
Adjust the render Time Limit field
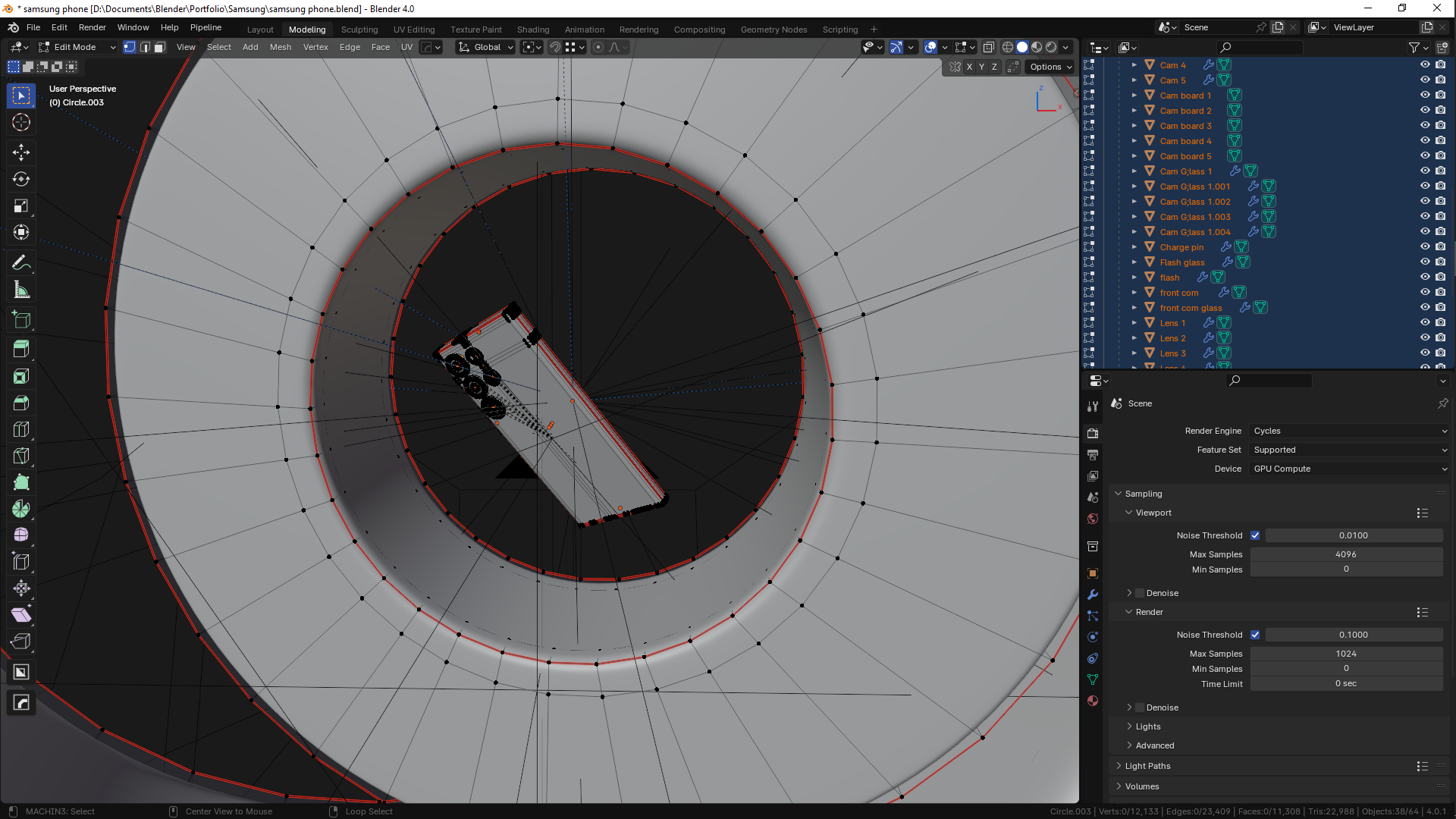[1346, 683]
